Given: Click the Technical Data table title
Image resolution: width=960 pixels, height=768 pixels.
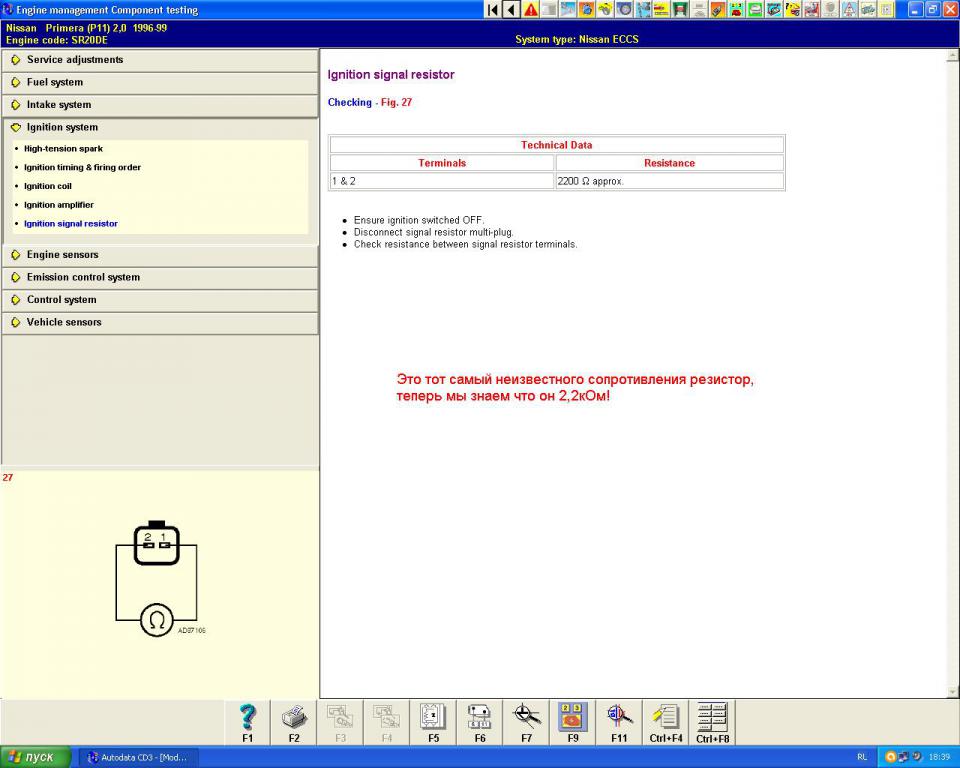Looking at the screenshot, I should [x=557, y=145].
